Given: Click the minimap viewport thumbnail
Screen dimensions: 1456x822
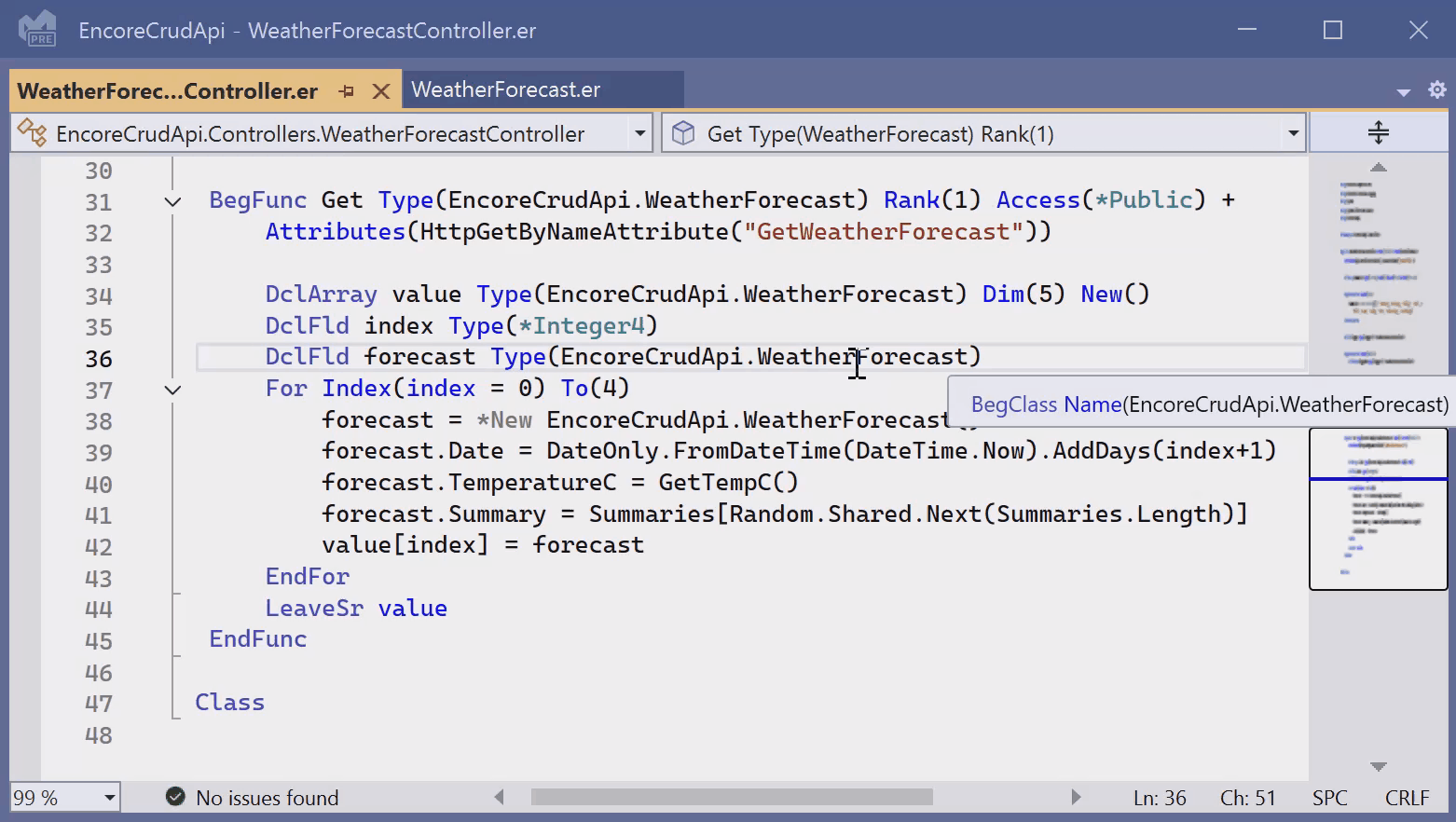Looking at the screenshot, I should (x=1379, y=509).
